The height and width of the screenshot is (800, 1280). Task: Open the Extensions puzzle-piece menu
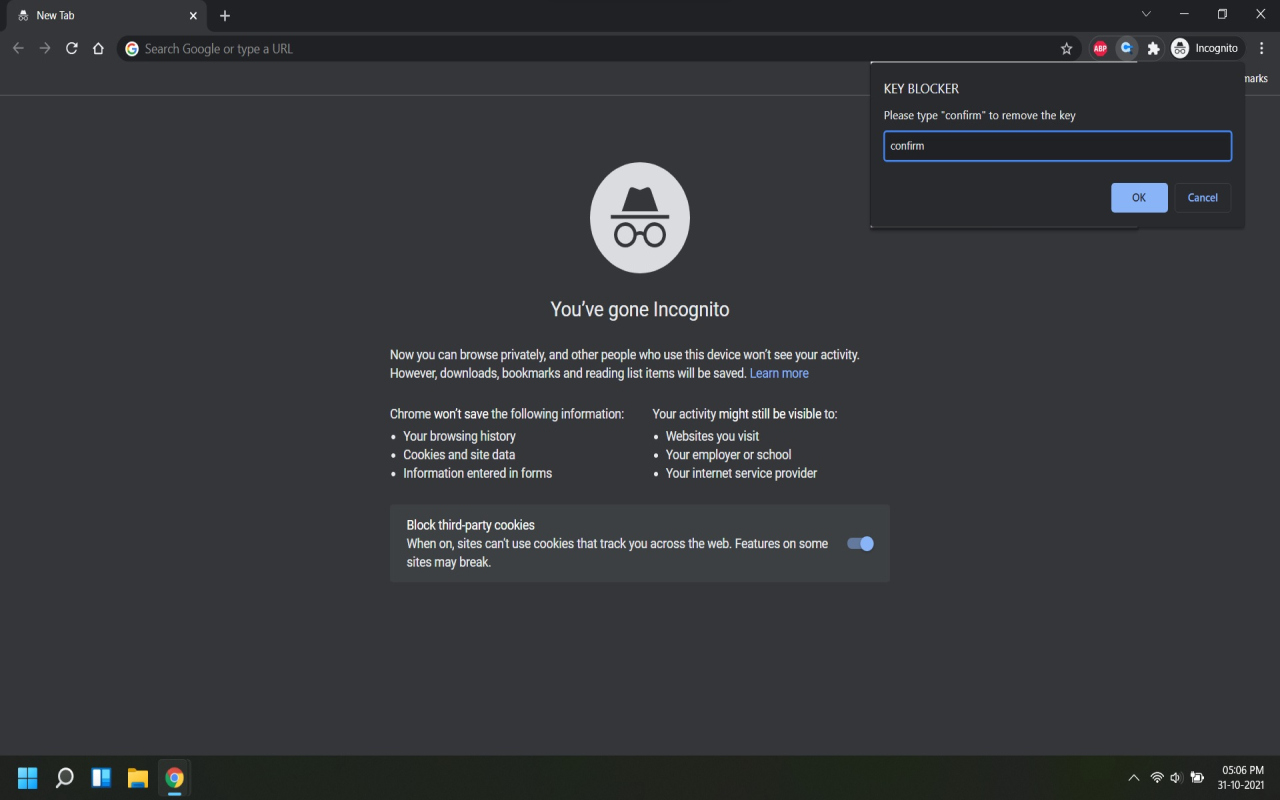(1153, 48)
